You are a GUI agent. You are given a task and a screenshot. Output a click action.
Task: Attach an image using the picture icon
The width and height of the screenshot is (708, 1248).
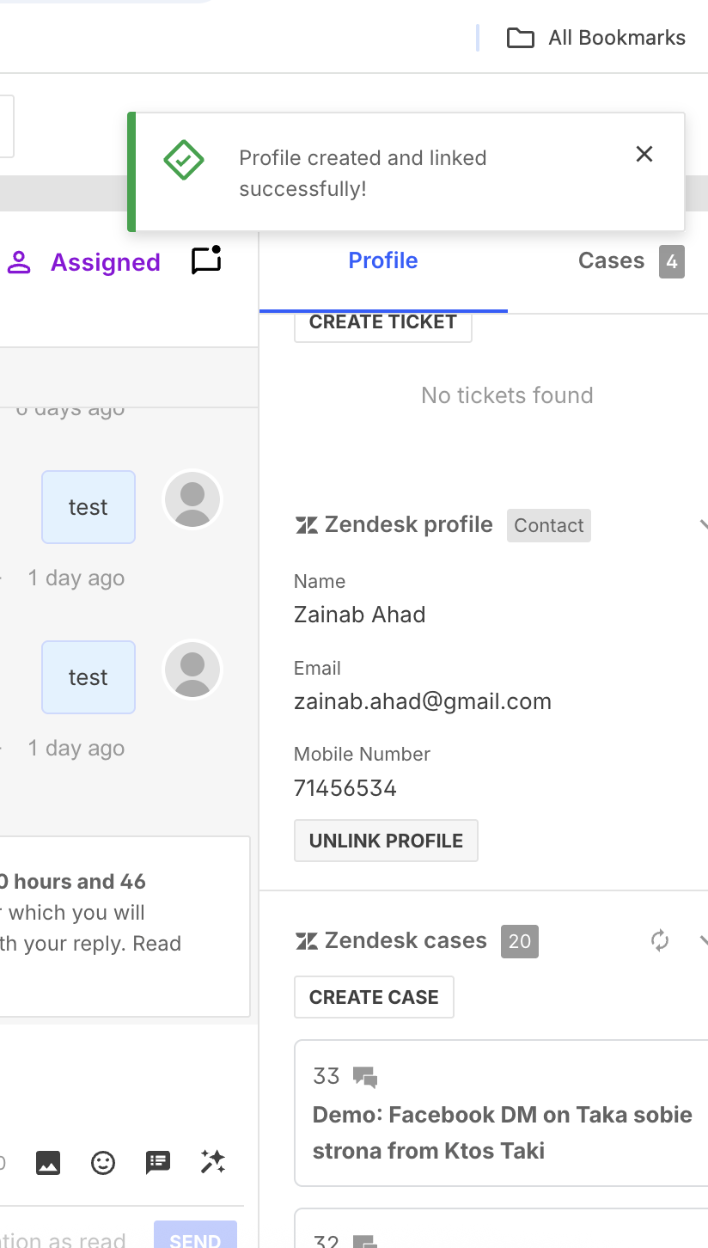(x=48, y=1162)
